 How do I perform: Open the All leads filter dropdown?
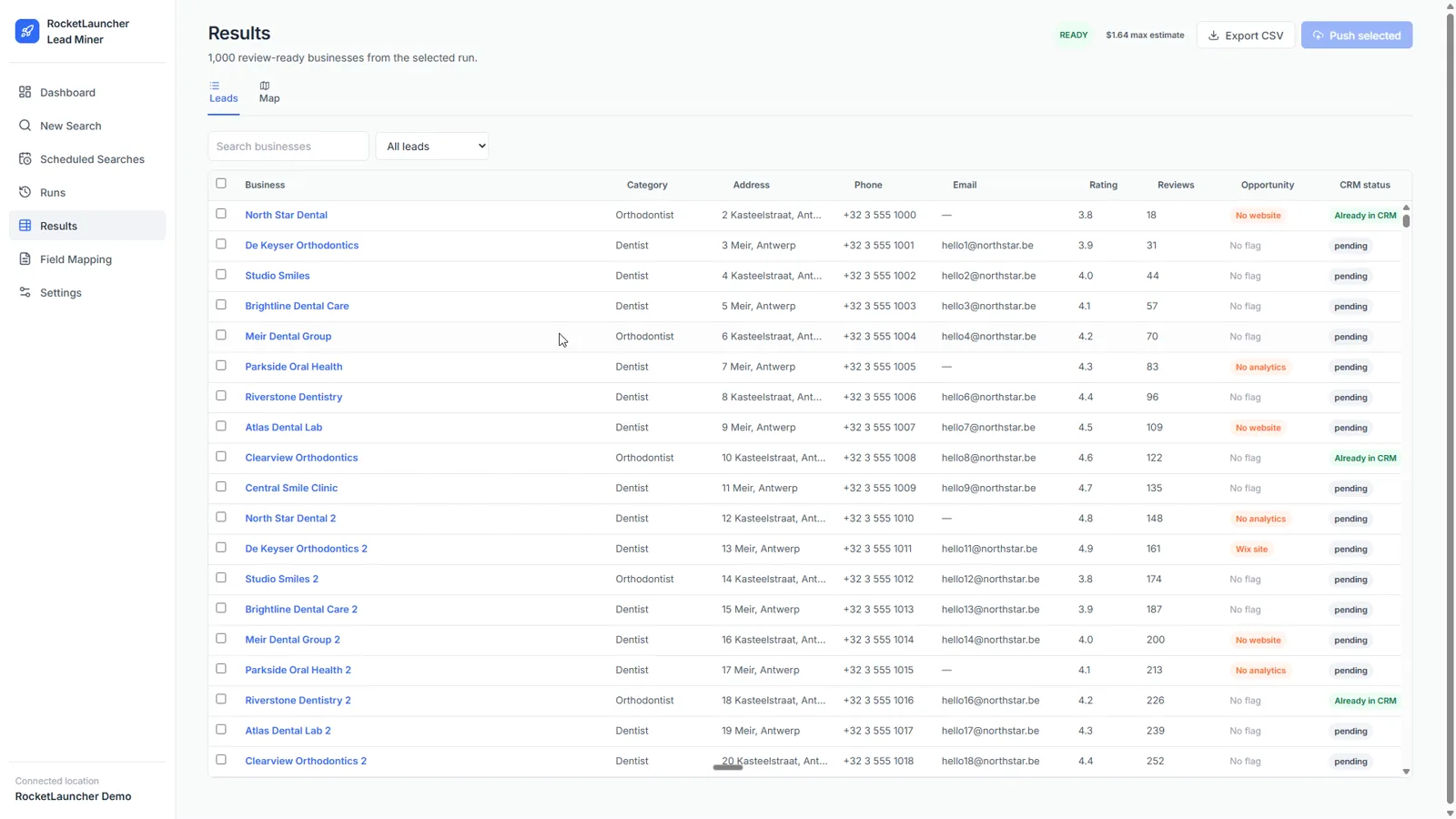tap(432, 146)
